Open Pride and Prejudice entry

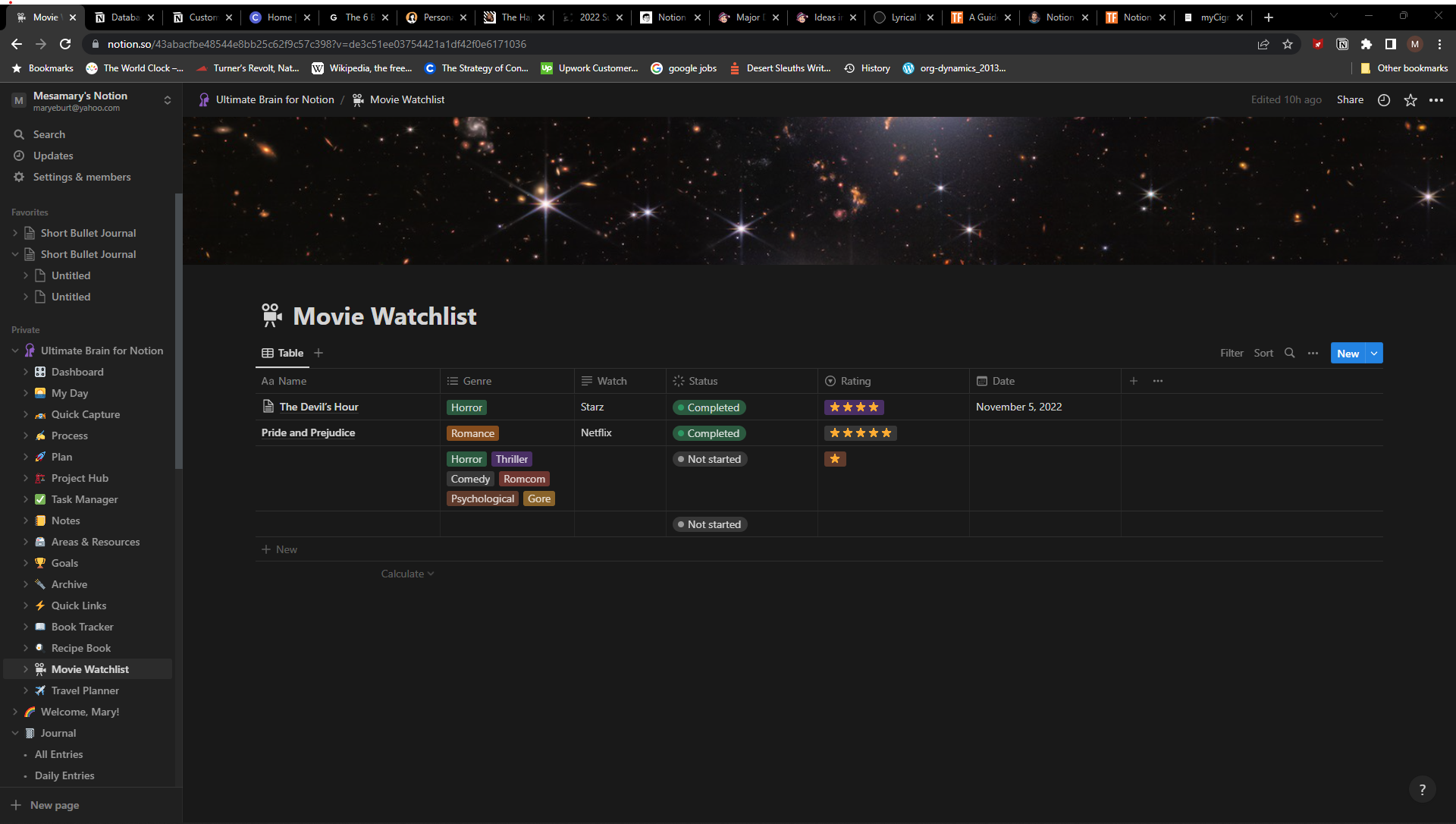(308, 432)
